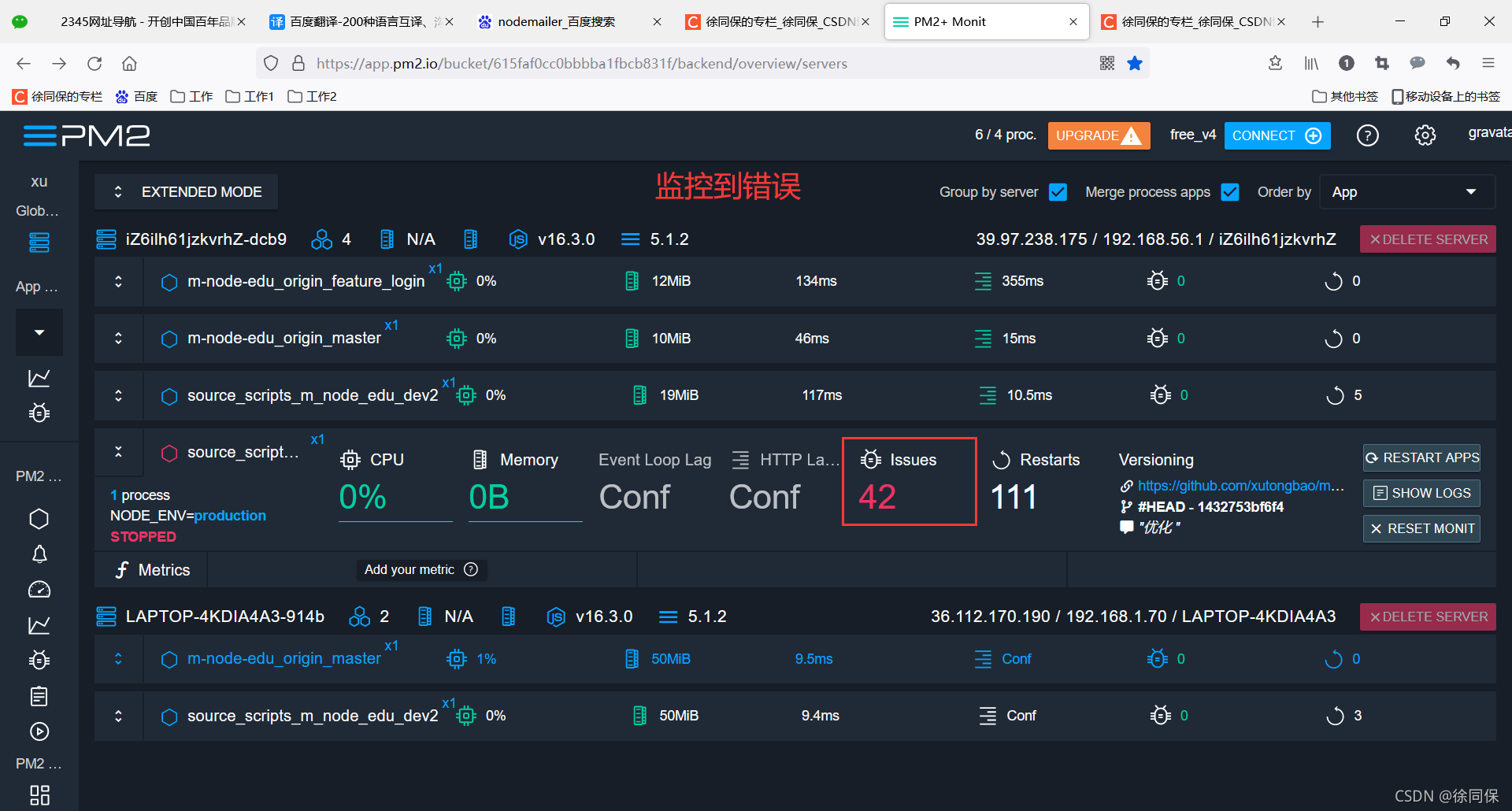This screenshot has width=1512, height=811.
Task: Click the playback icon in PM2 sidebar section
Action: click(39, 731)
